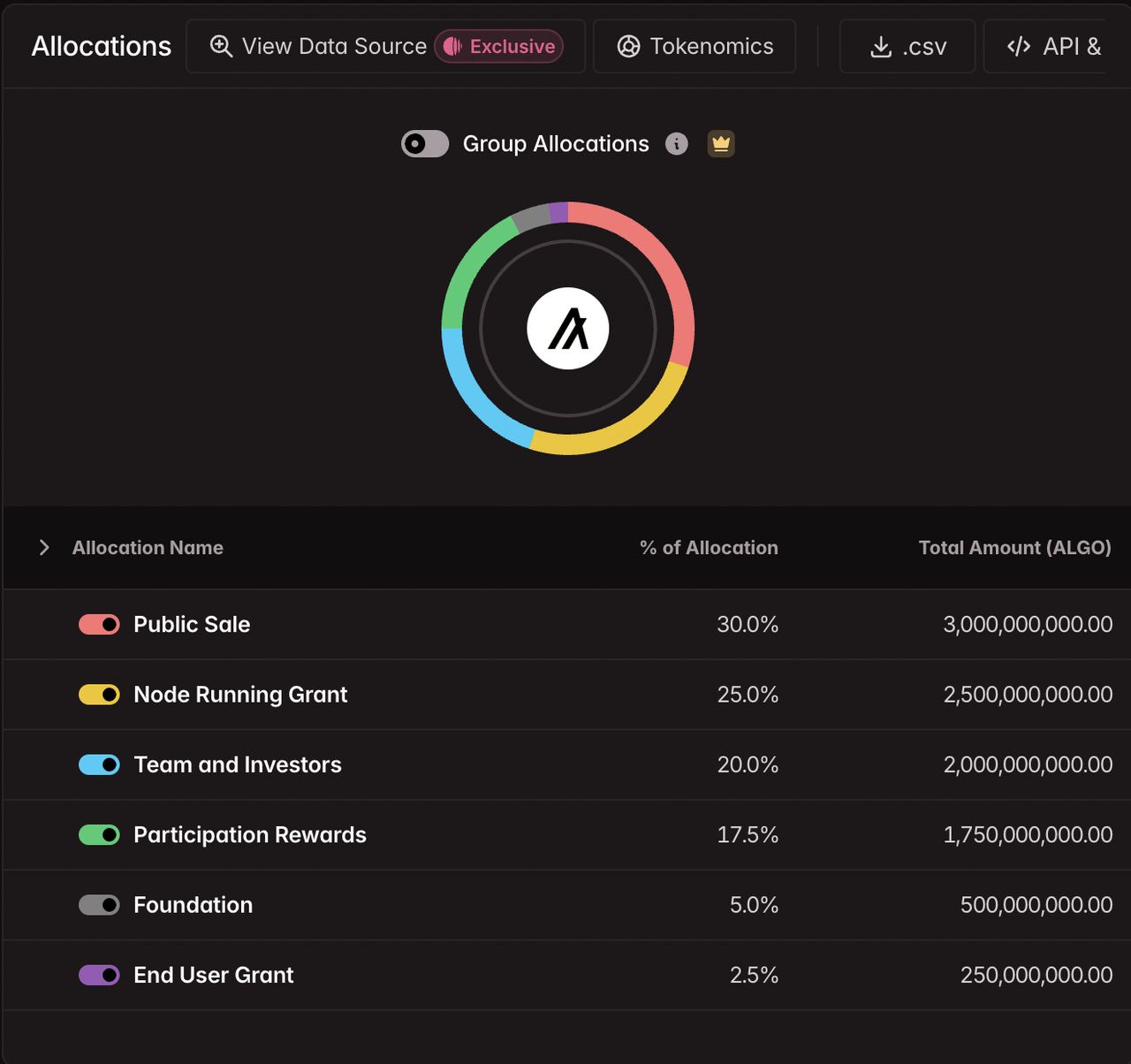The height and width of the screenshot is (1064, 1131).
Task: Download allocations as .csv
Action: 907,47
